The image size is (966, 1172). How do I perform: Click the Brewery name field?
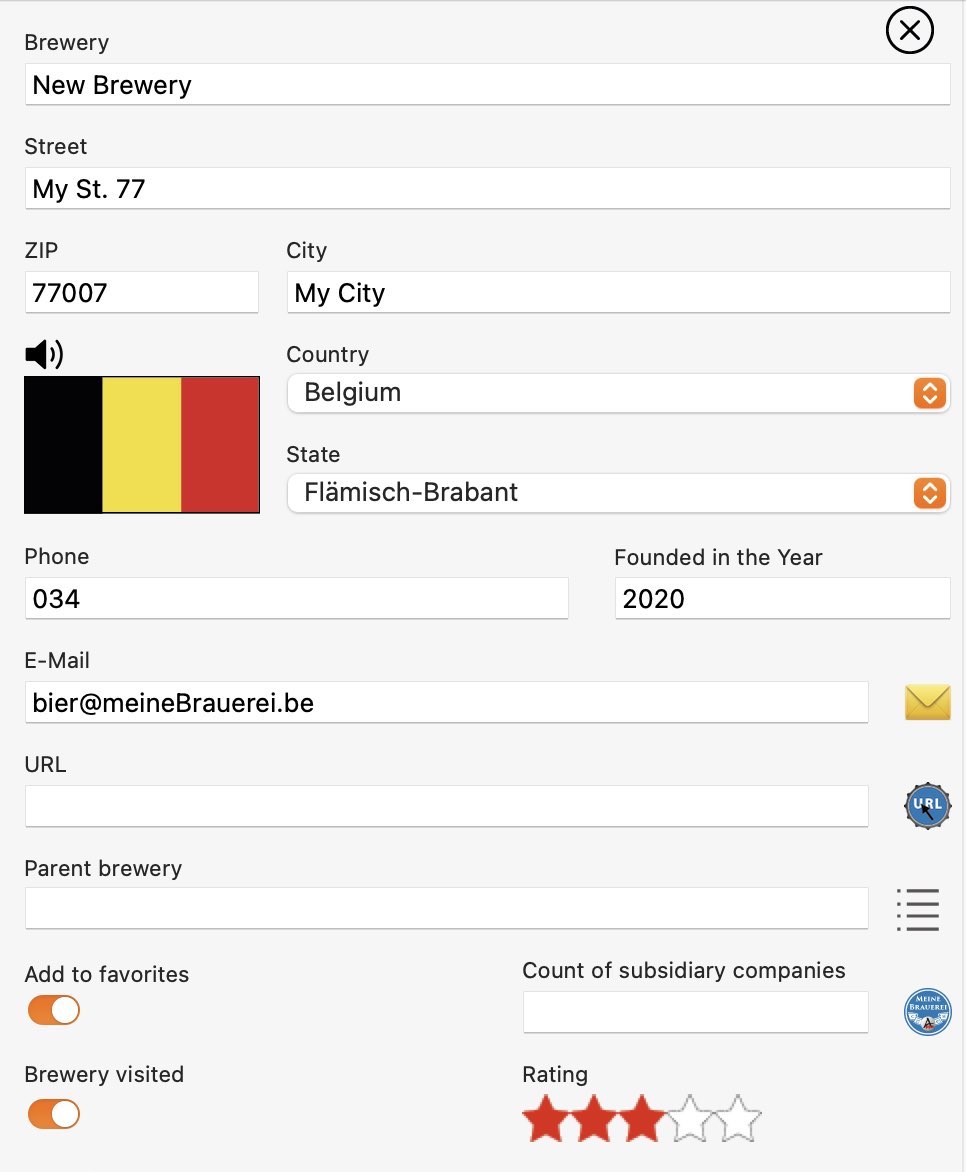(487, 84)
